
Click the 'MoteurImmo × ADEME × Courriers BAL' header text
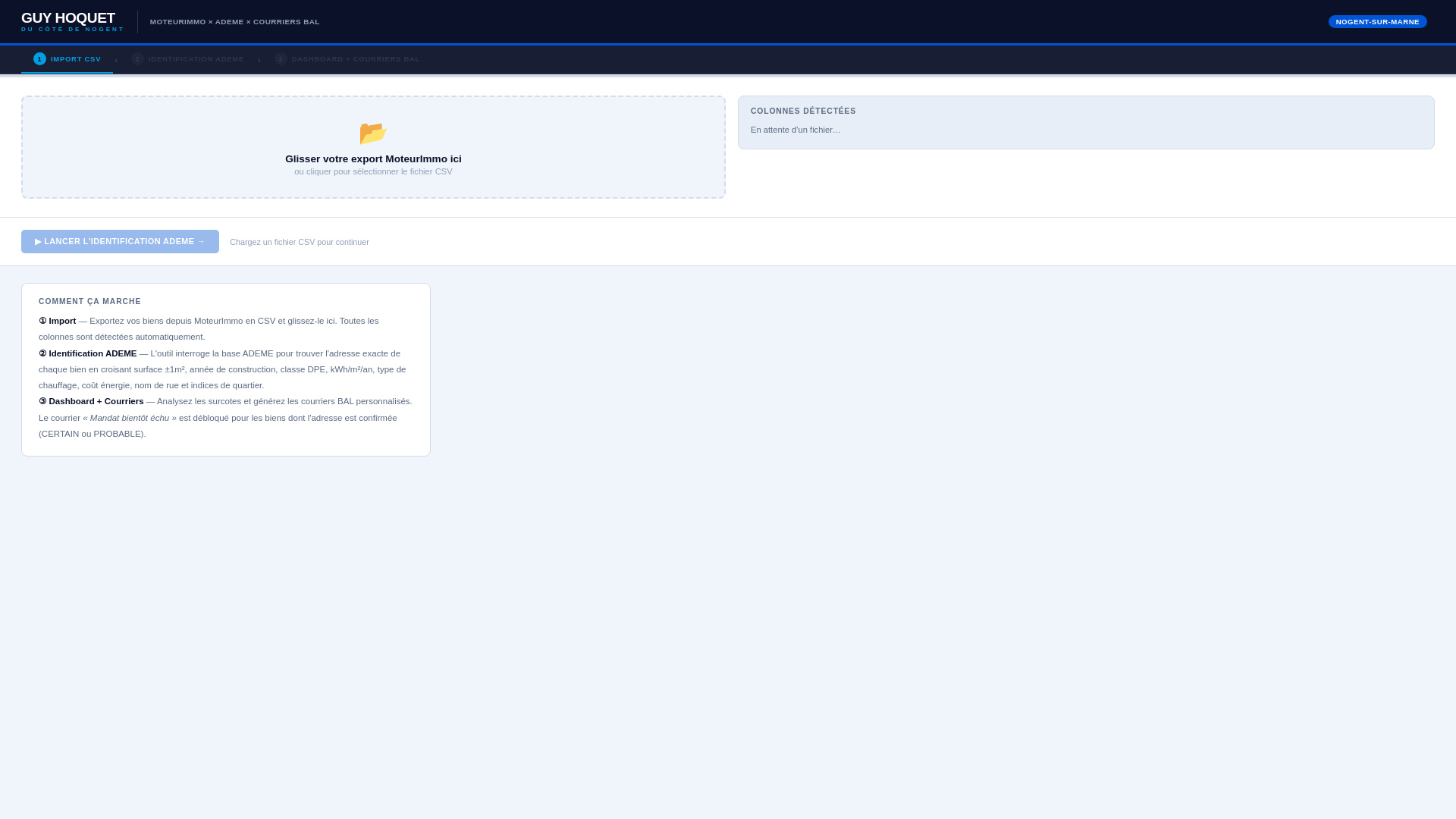[x=235, y=22]
